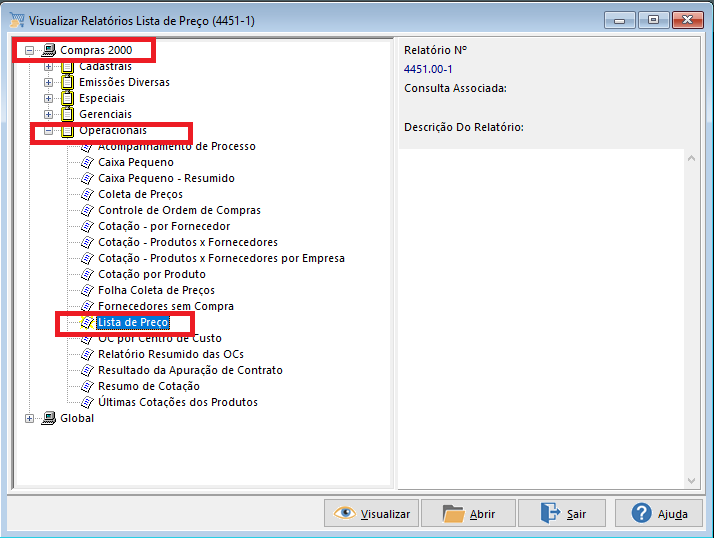Click description scrollbar up arrow
This screenshot has width=714, height=538.
pyautogui.click(x=691, y=159)
